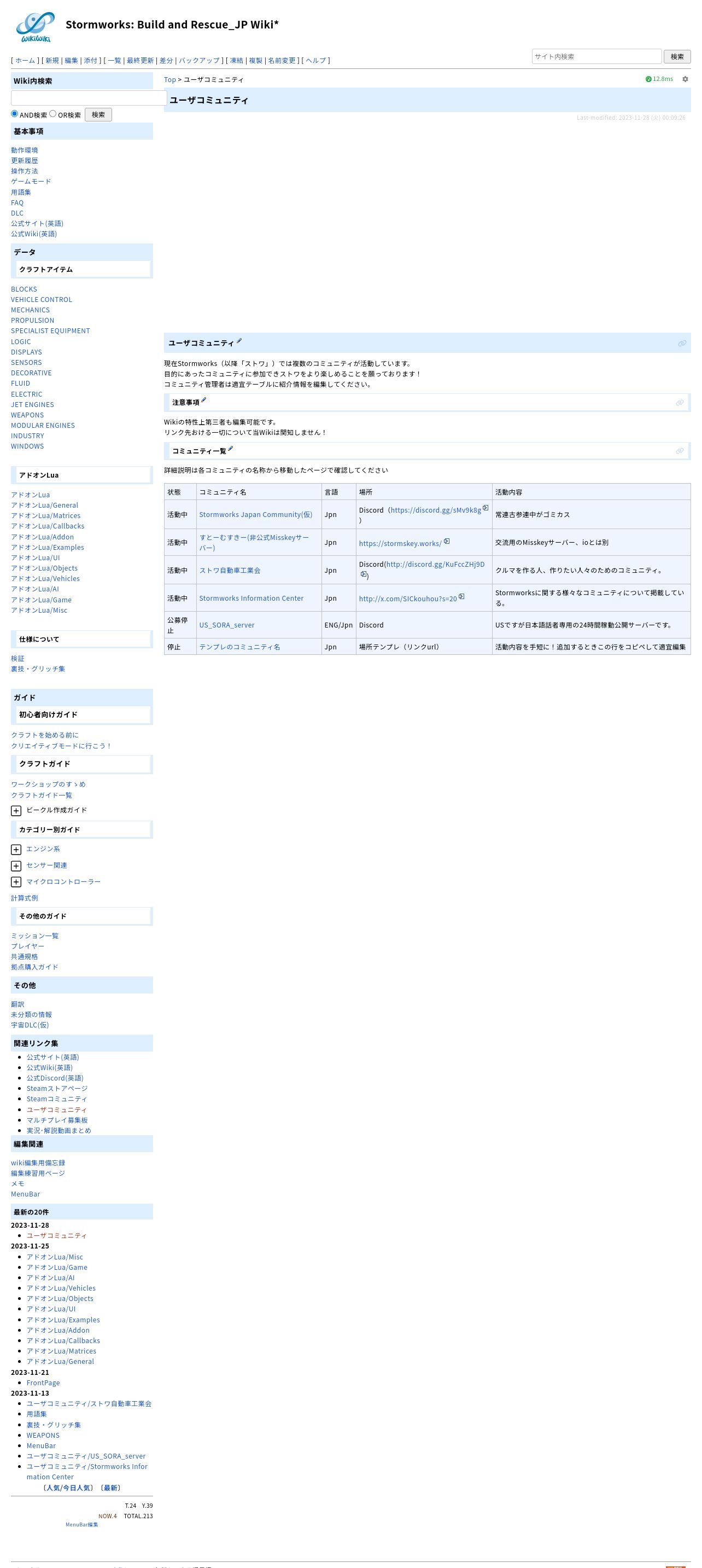702x1568 pixels.
Task: Edit the 注意事項 section via pencil icon
Action: [204, 400]
